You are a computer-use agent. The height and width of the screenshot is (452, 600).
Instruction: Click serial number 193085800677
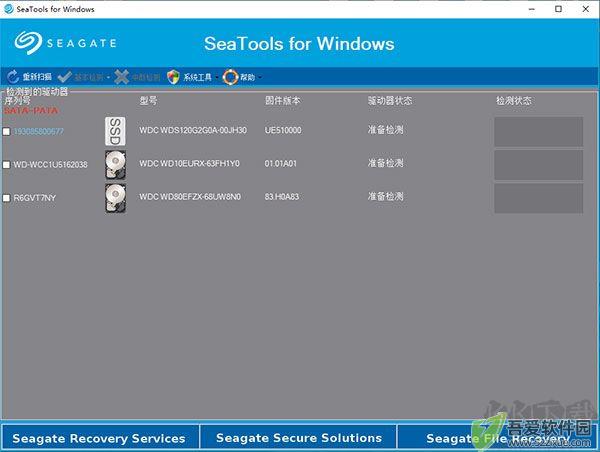(39, 132)
